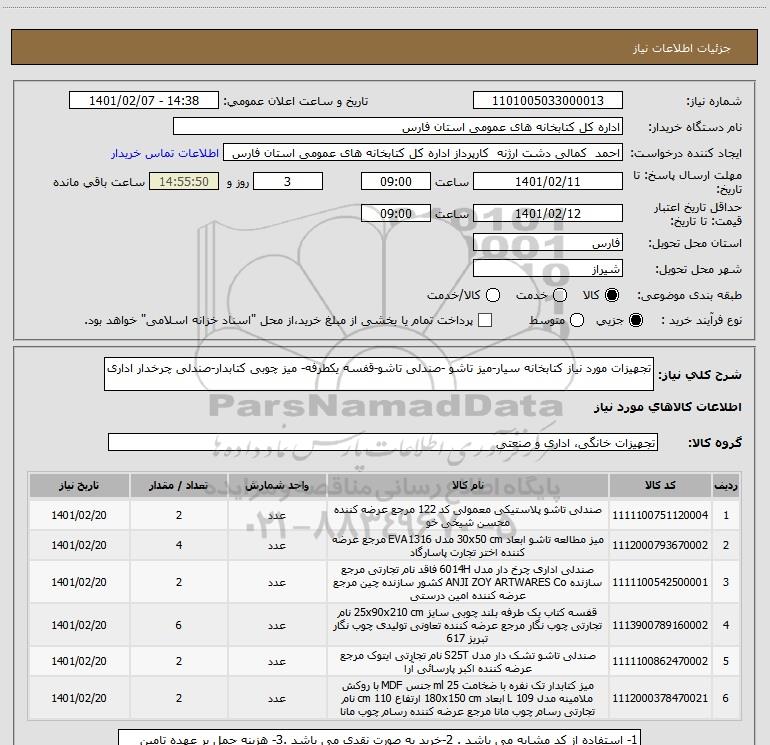Click the قفسه کتاب یک طرفه item name
This screenshot has width=770, height=745.
click(x=468, y=625)
